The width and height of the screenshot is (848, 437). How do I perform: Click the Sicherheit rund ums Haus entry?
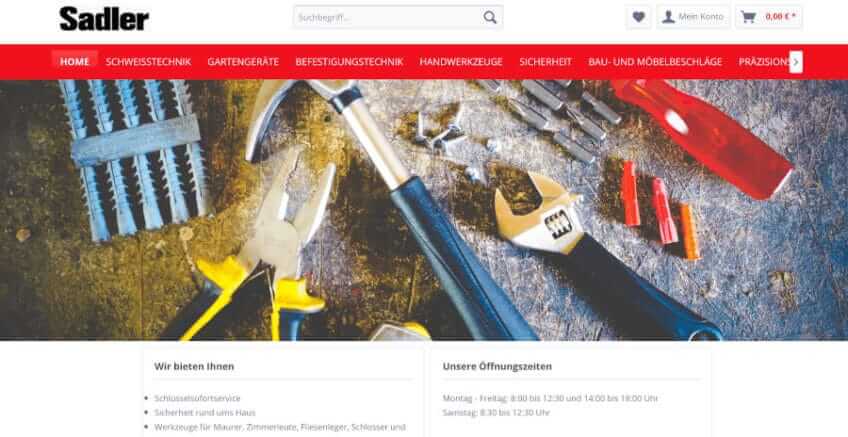click(x=204, y=413)
